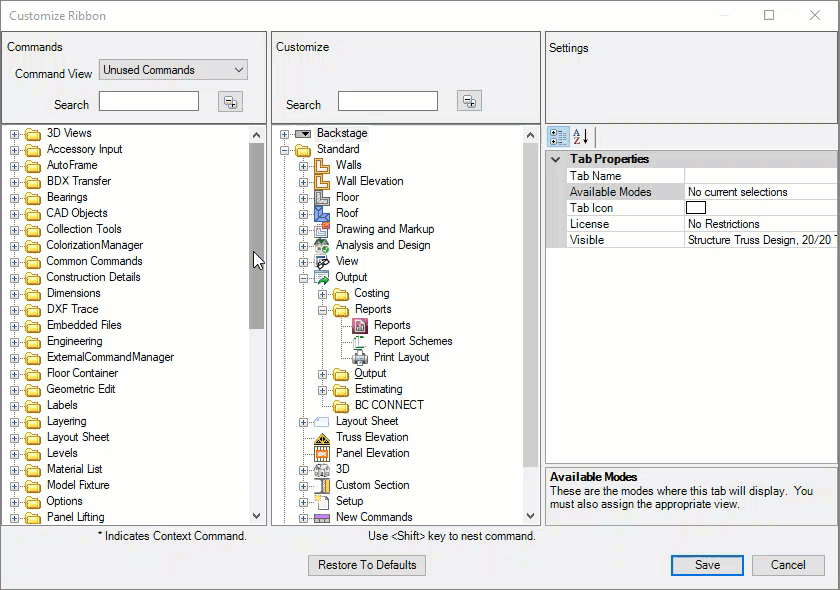Click the Reports command icon

coord(360,326)
